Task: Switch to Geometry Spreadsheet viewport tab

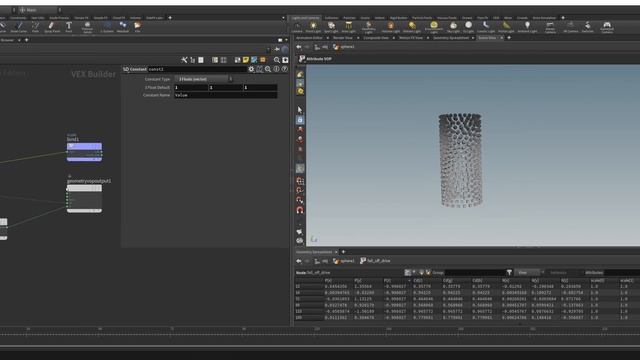Action: (x=451, y=38)
